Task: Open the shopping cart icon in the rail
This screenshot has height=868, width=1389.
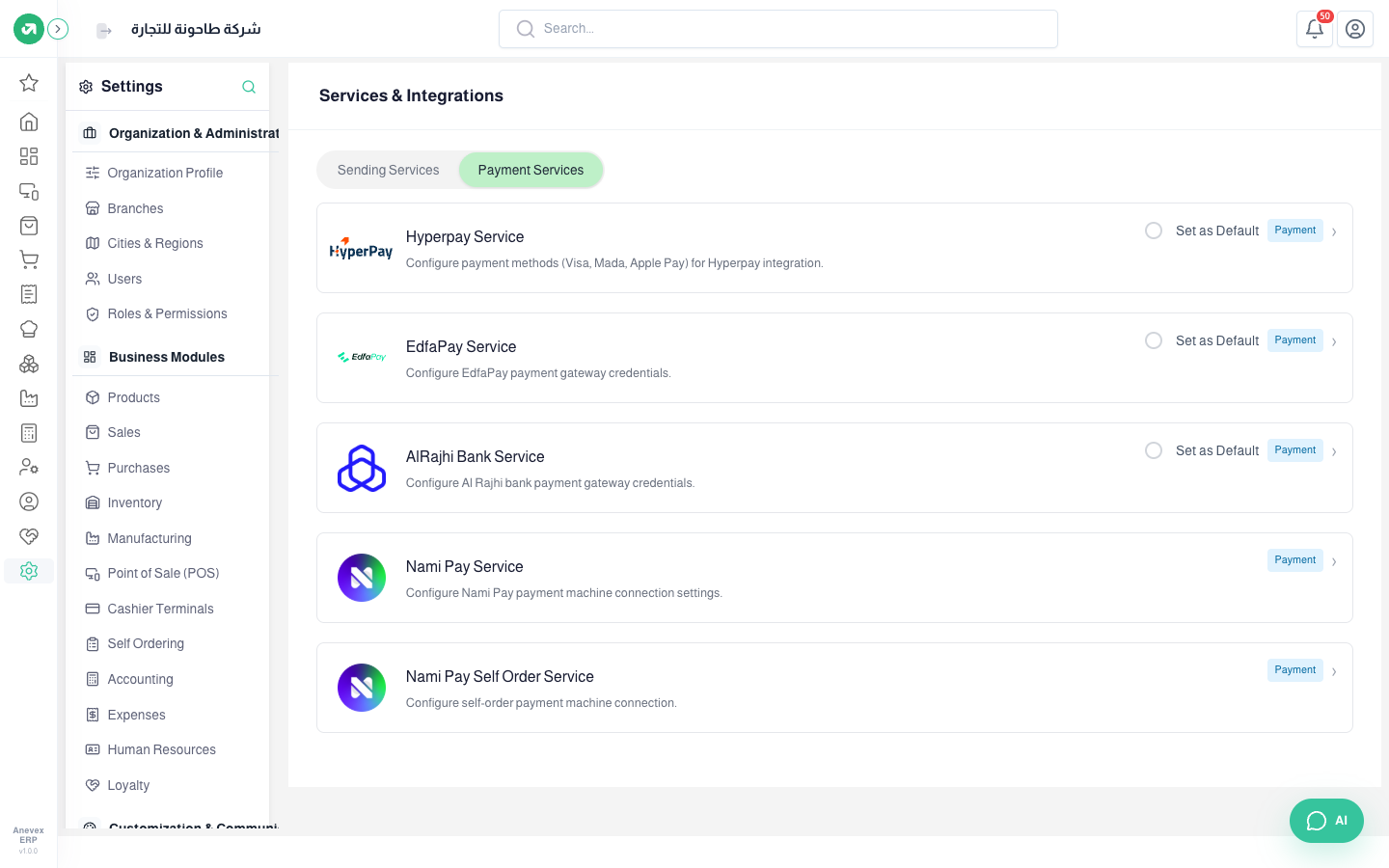Action: pyautogui.click(x=29, y=259)
